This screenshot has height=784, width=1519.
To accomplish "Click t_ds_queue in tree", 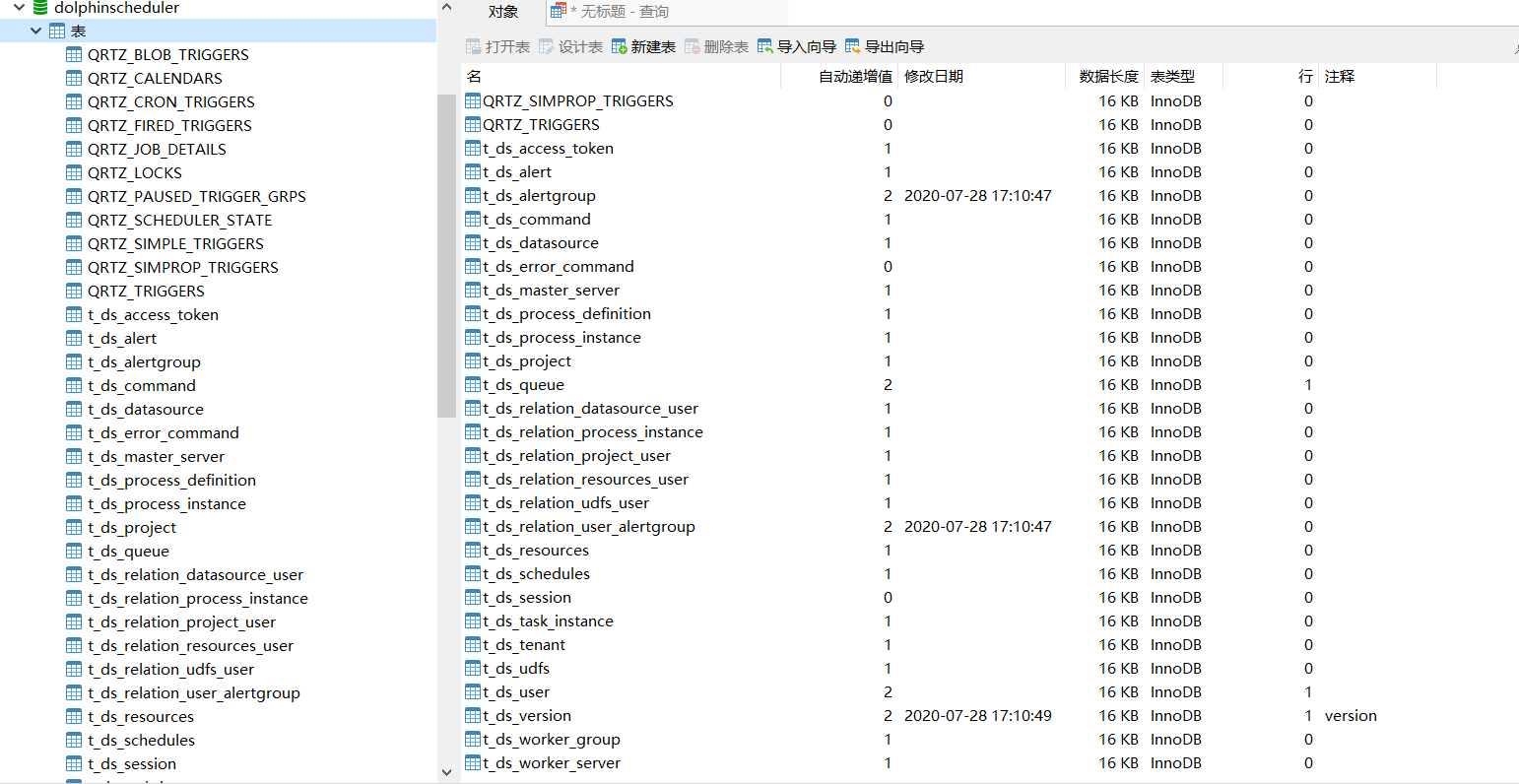I will [x=129, y=551].
